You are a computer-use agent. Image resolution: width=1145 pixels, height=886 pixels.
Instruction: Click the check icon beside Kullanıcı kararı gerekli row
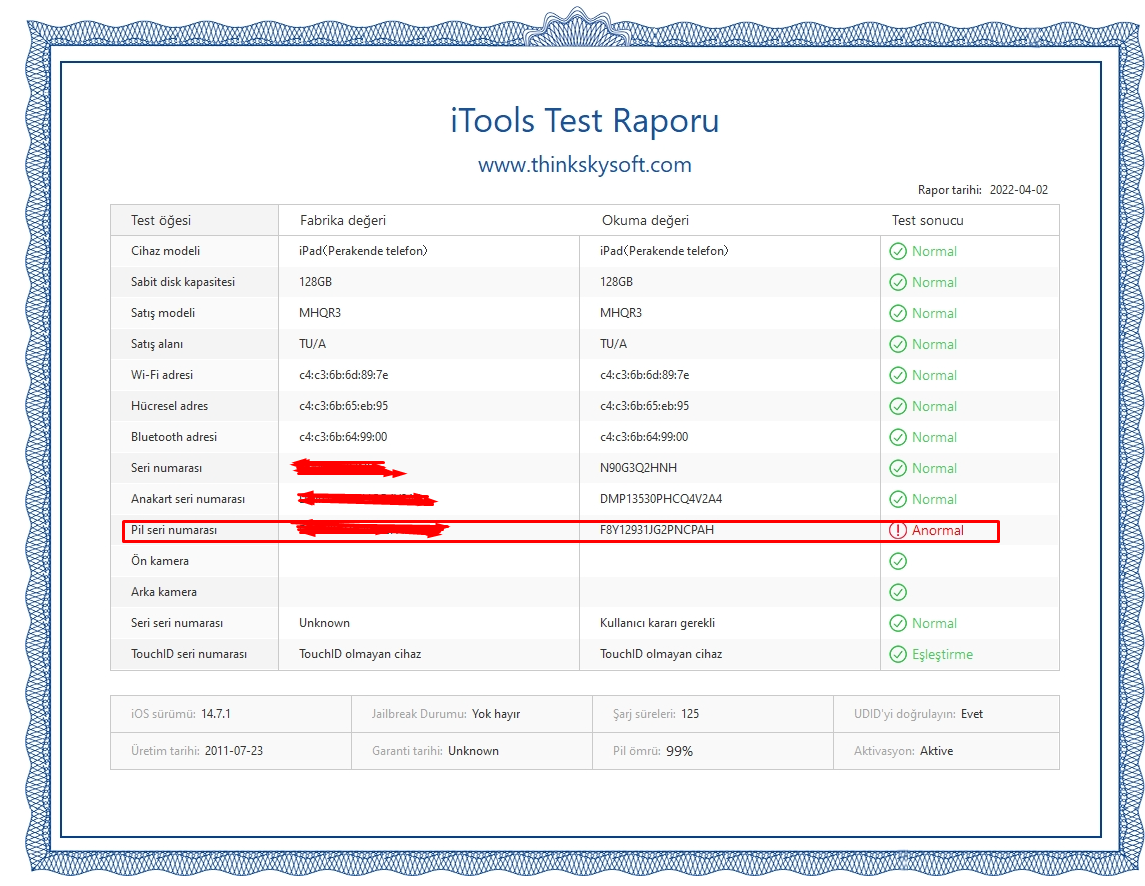click(897, 623)
